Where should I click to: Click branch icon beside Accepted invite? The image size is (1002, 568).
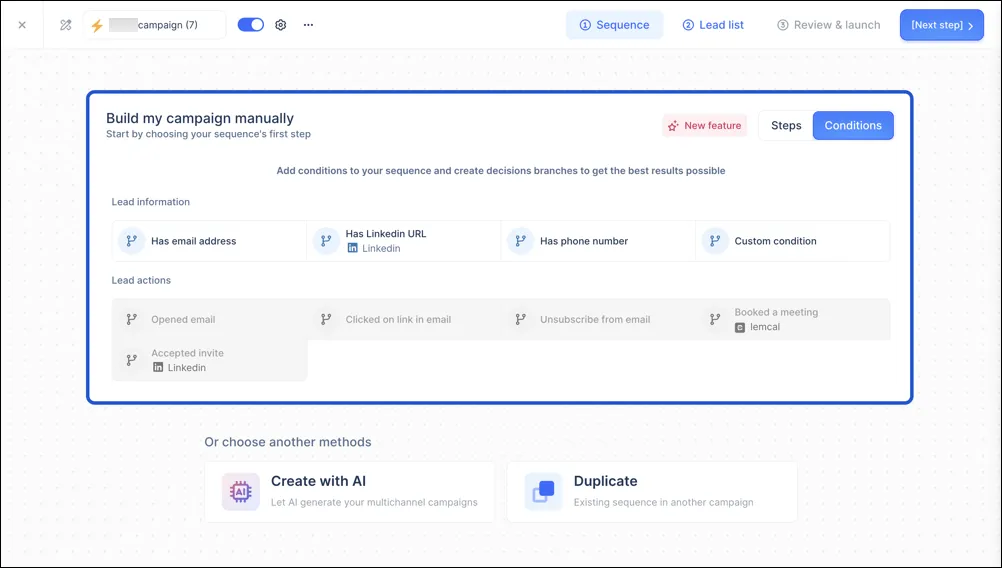[x=132, y=360]
